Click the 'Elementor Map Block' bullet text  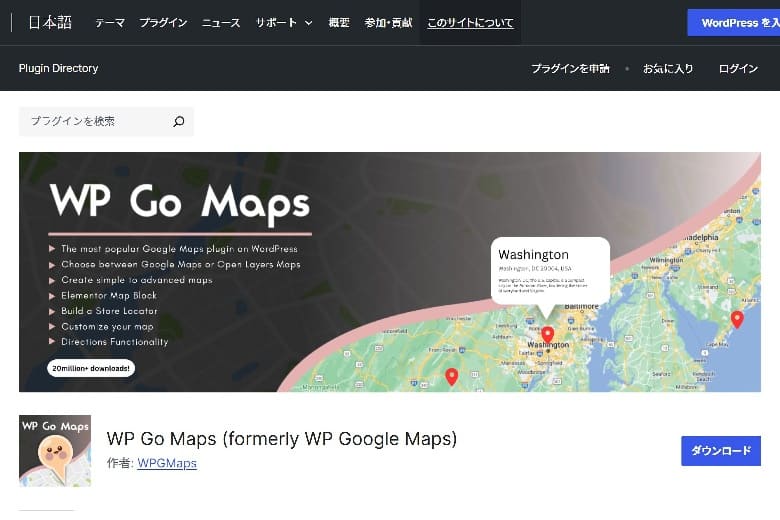(109, 296)
